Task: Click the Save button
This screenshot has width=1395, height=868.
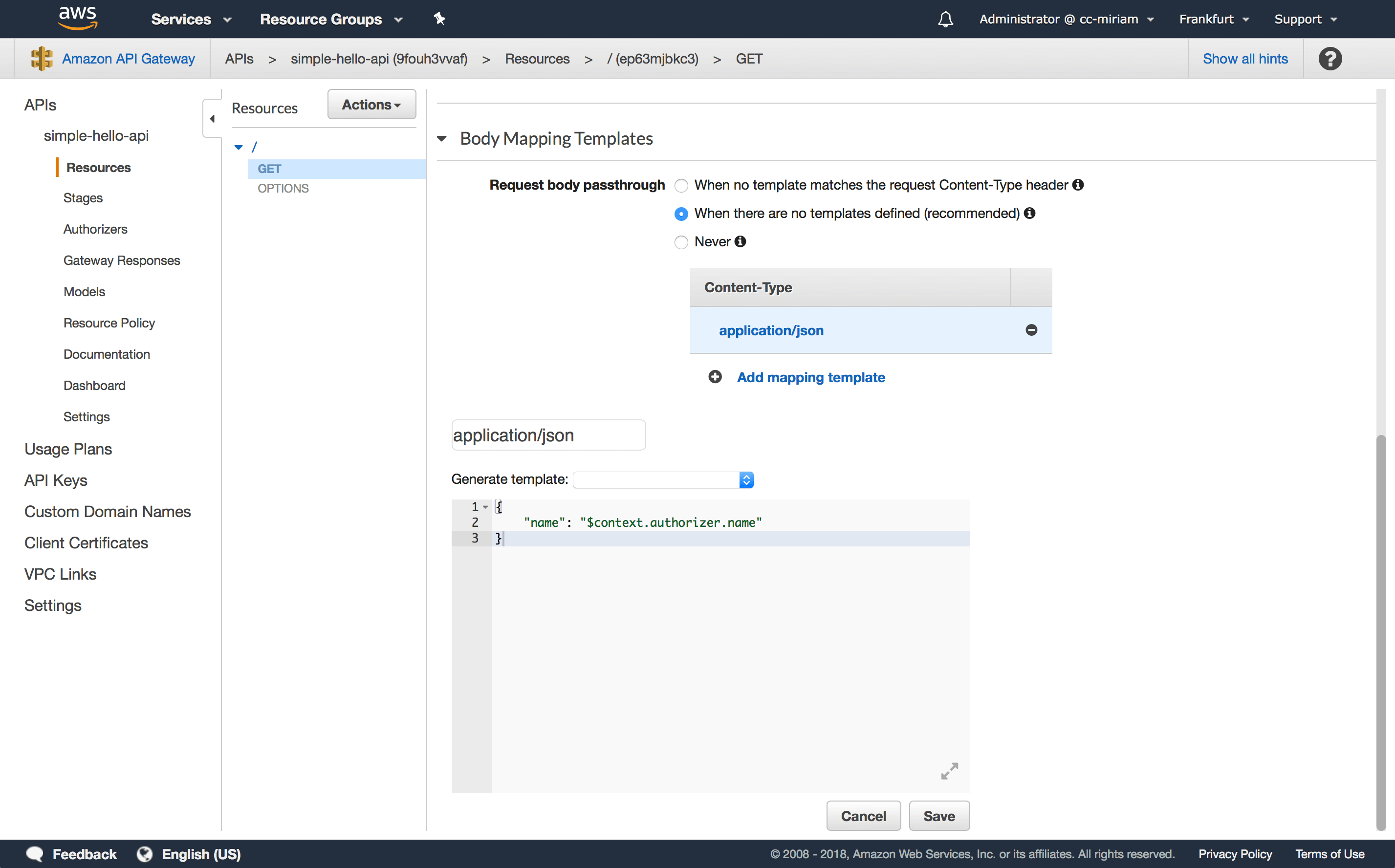Action: [938, 816]
